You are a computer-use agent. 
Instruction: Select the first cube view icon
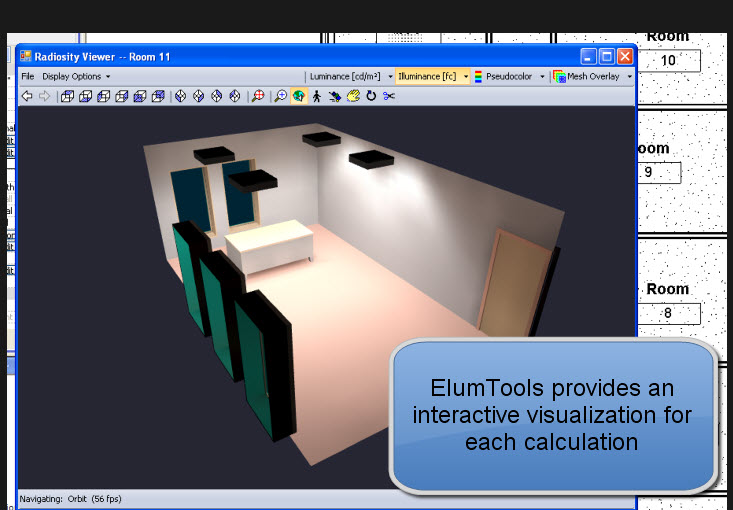pos(68,96)
